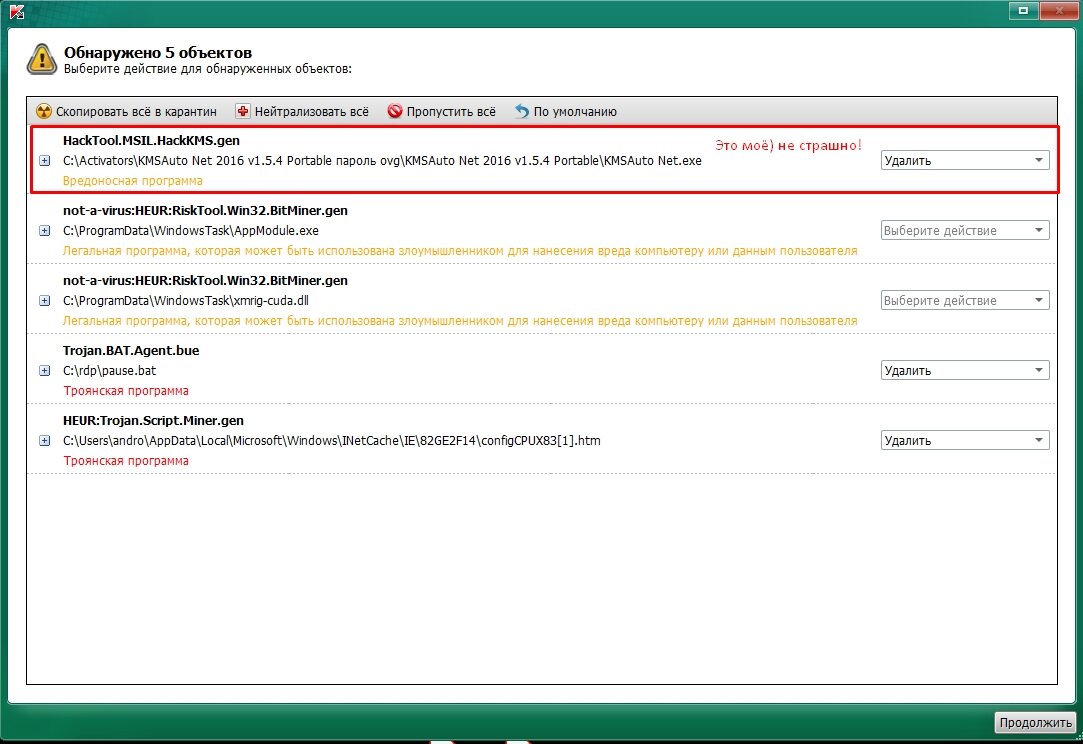
Task: Click 'Троянская программа' label under pause.bat
Action: [x=126, y=391]
